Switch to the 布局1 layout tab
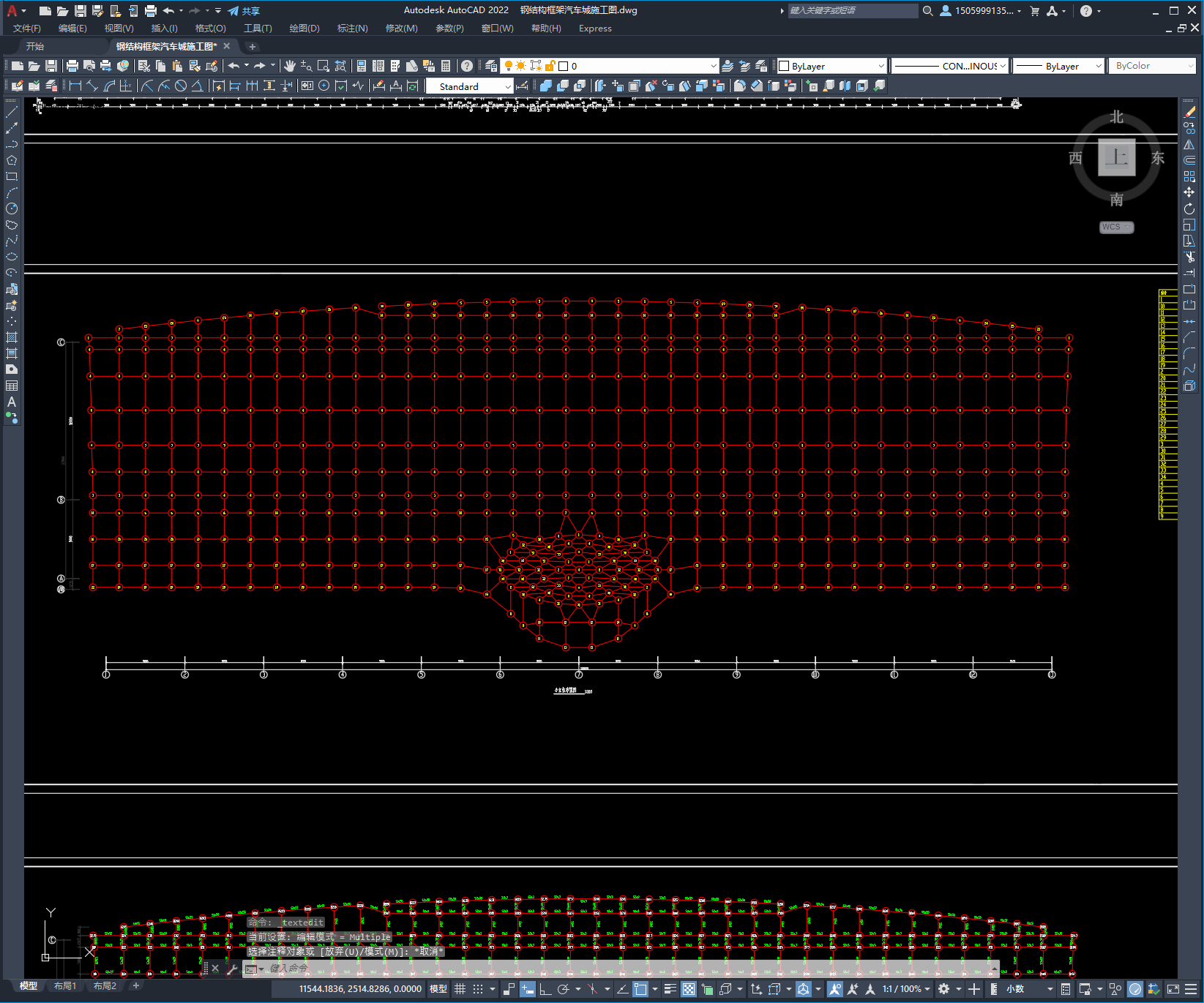 (64, 986)
